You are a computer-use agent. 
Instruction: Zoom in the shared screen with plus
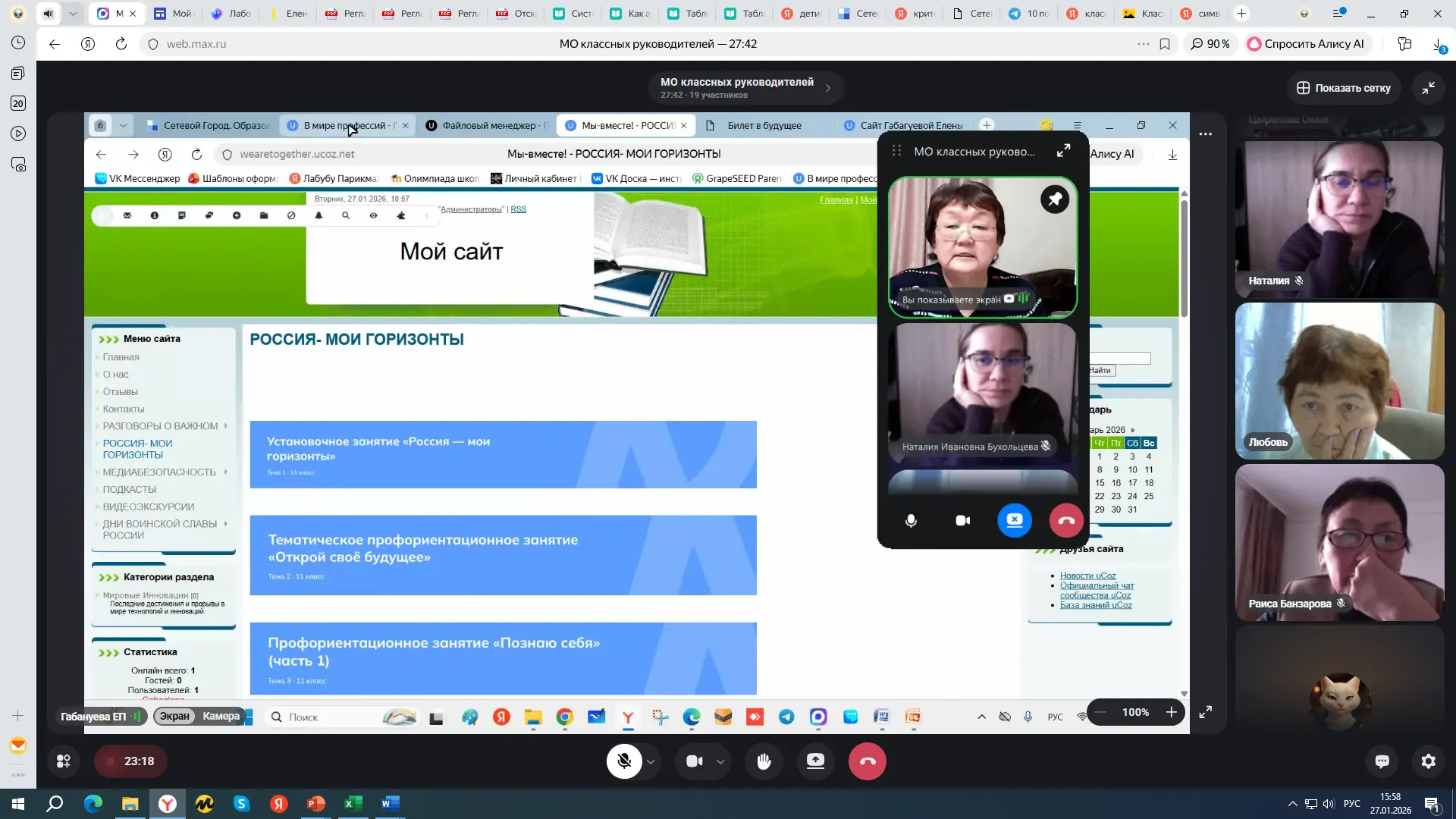click(x=1171, y=712)
